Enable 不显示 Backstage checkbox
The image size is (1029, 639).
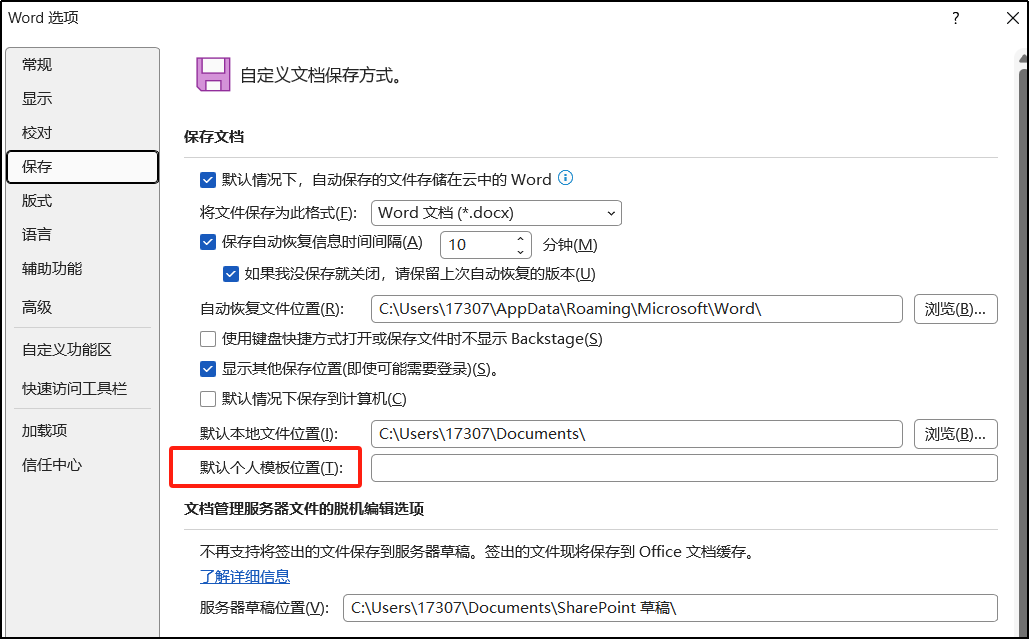coord(208,339)
